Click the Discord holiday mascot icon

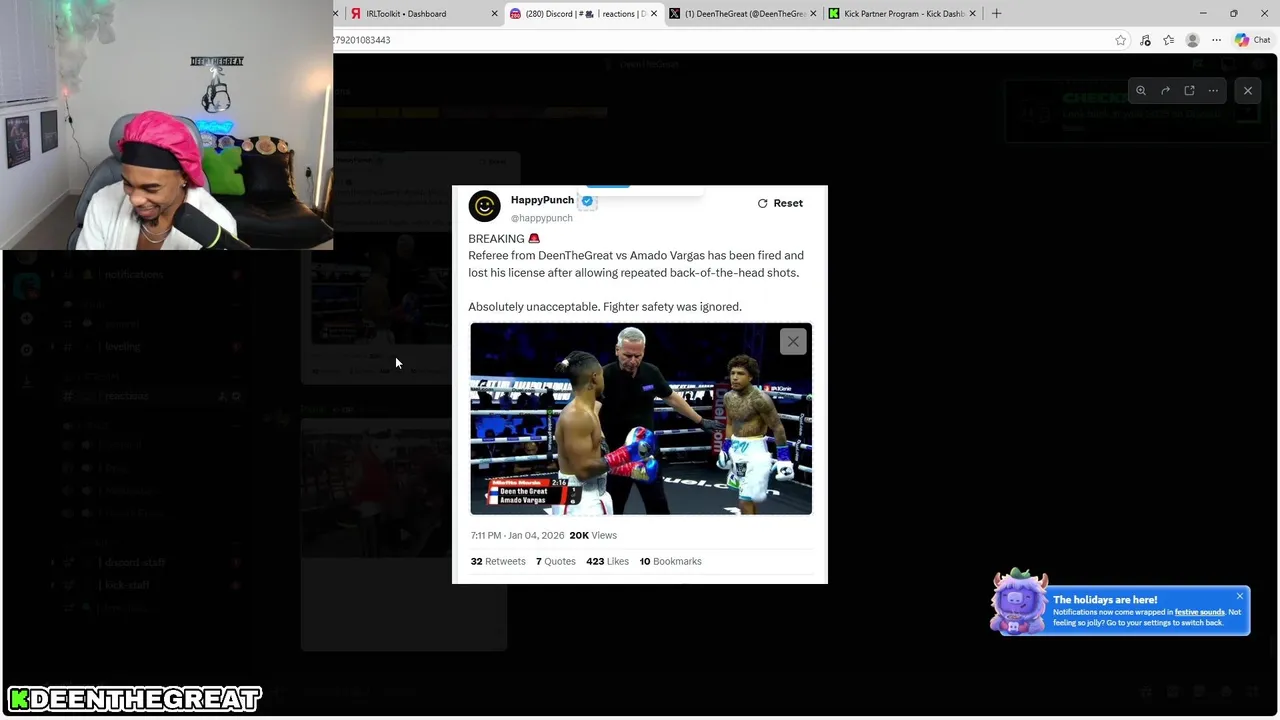(x=1018, y=602)
